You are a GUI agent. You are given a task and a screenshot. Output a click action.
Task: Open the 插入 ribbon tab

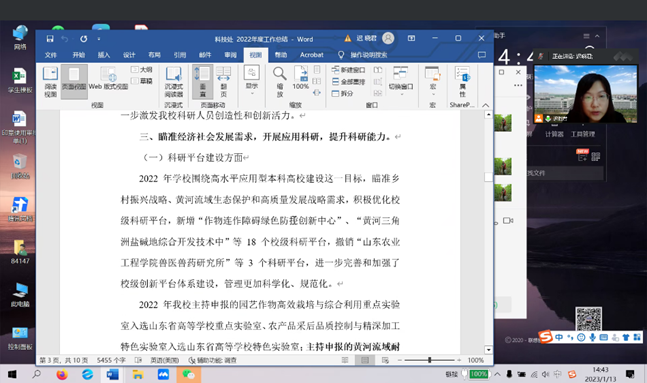(x=104, y=55)
